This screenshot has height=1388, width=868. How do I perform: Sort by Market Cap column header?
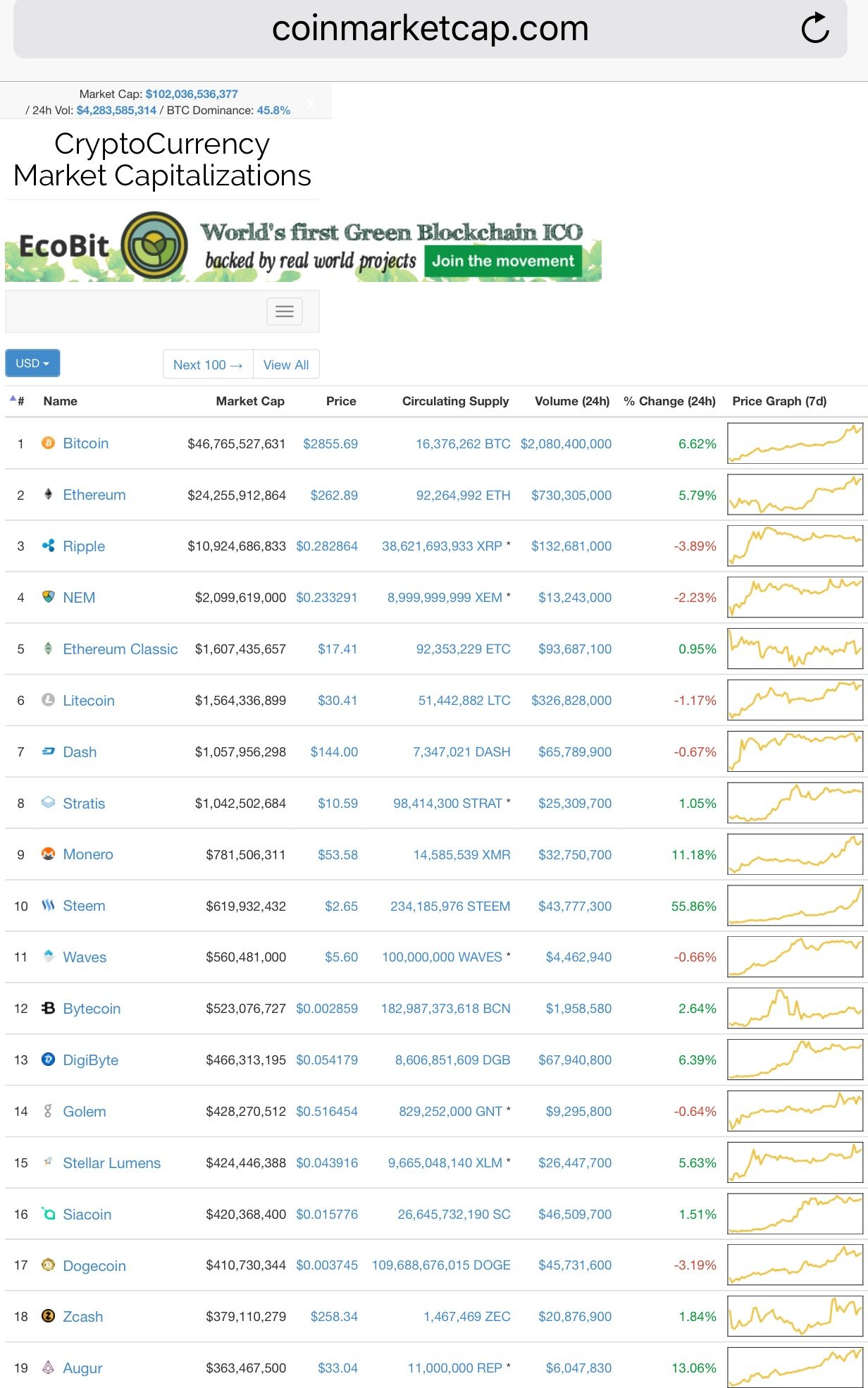tap(250, 401)
